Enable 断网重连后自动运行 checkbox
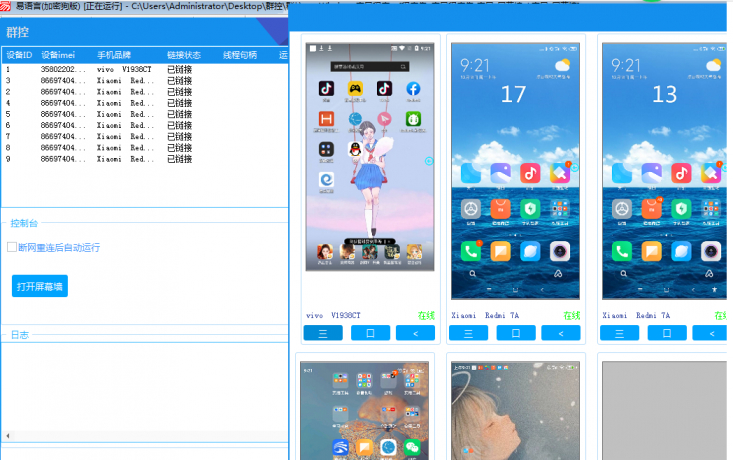Screen dimensions: 733x460 12,247
